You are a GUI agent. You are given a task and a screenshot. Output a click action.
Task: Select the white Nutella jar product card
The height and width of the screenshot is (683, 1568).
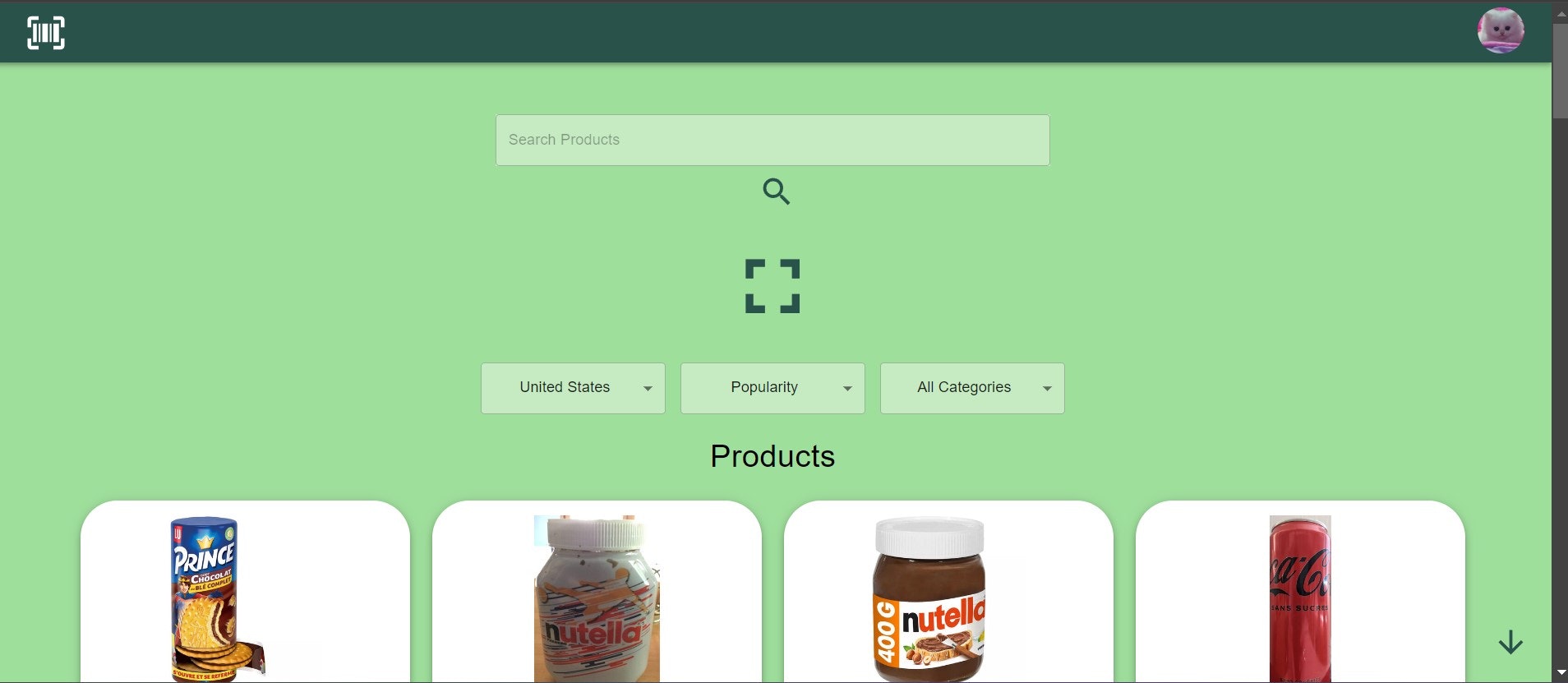[x=597, y=592]
